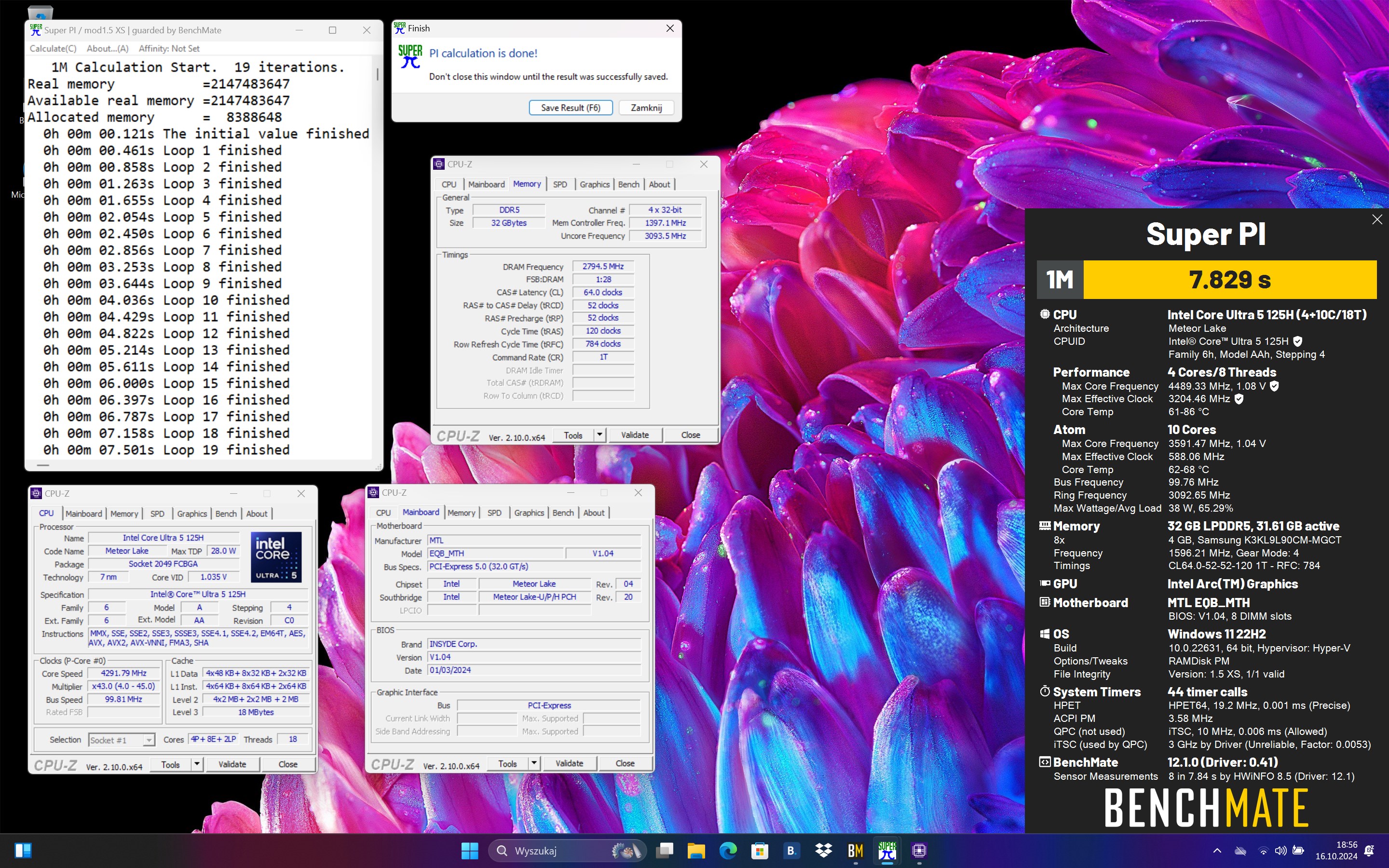Close the Finish dialog with X

(x=669, y=28)
